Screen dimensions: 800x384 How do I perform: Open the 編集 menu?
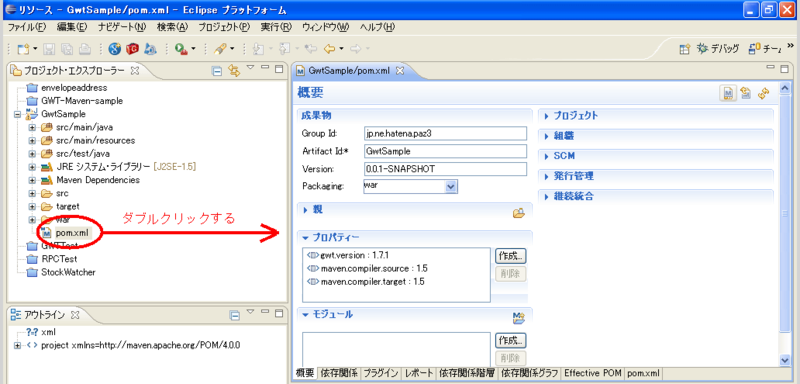tap(72, 27)
